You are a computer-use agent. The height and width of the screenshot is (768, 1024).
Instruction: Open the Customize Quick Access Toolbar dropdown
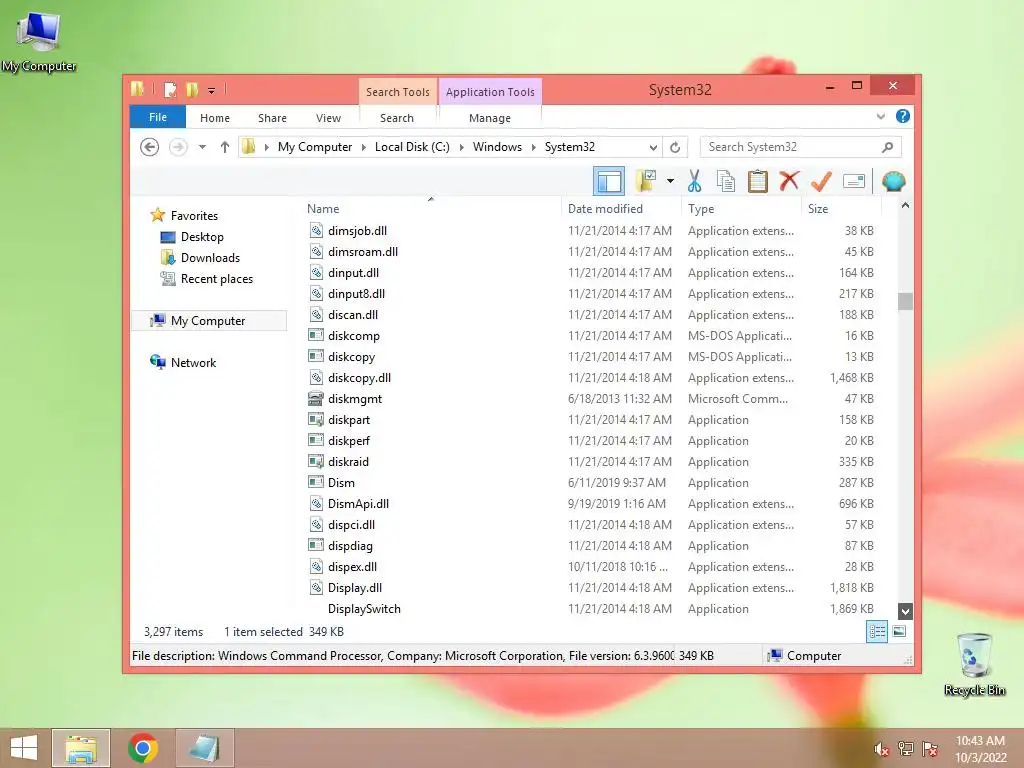[212, 90]
